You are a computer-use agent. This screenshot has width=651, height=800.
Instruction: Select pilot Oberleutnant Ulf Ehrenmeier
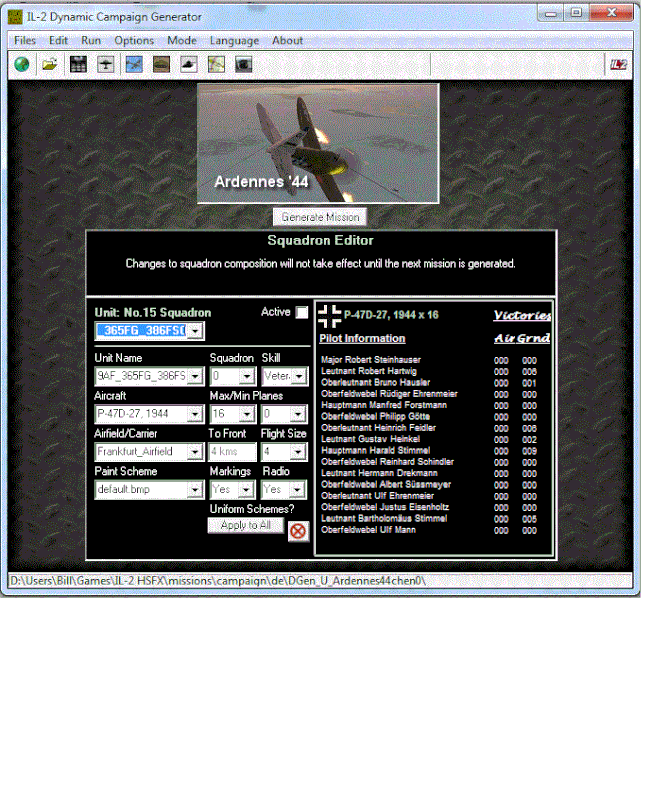[378, 495]
